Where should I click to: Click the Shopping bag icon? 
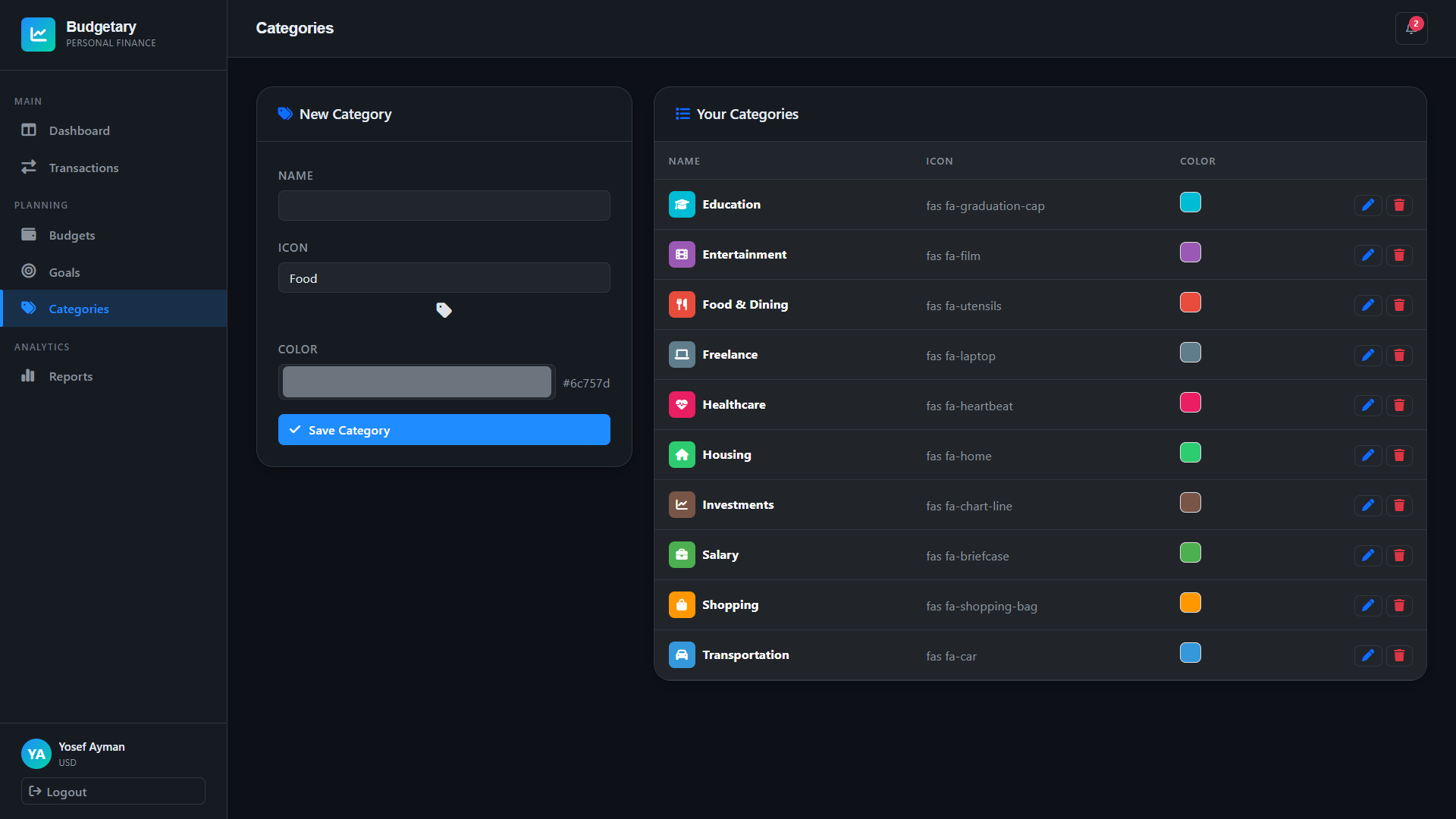(682, 605)
